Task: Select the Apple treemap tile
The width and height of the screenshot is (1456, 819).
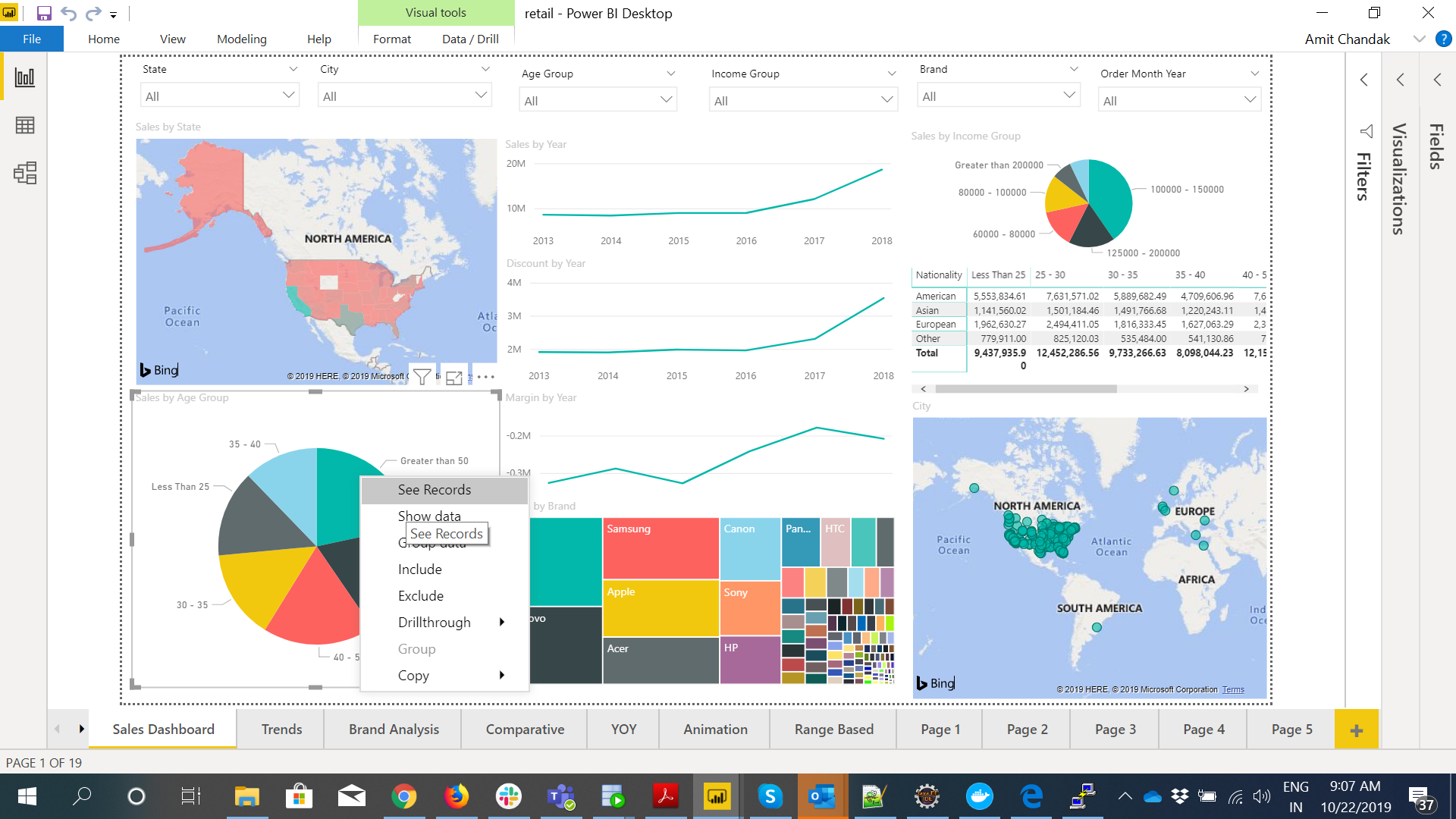Action: tap(661, 608)
